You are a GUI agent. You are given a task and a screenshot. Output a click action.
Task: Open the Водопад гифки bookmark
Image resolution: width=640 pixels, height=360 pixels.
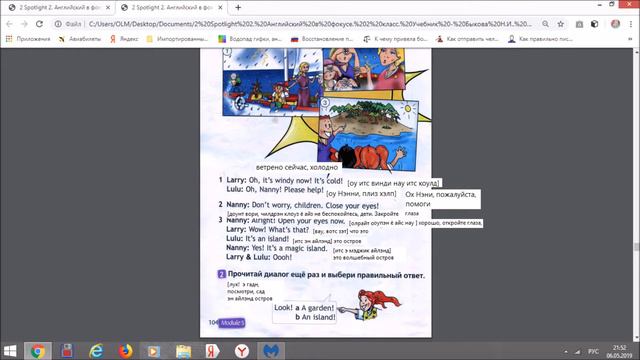point(250,39)
